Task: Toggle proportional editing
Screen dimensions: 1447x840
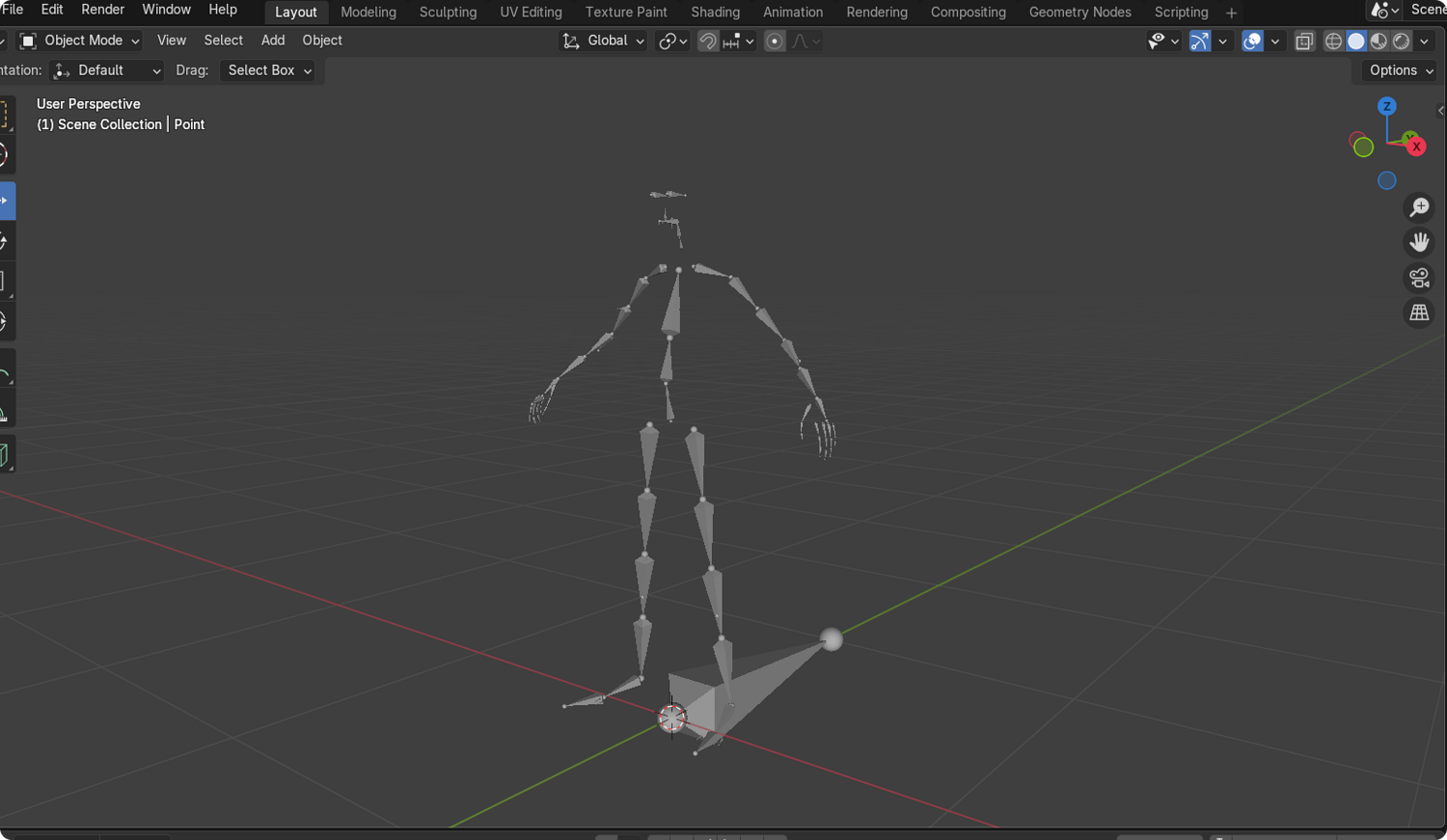Action: tap(775, 41)
